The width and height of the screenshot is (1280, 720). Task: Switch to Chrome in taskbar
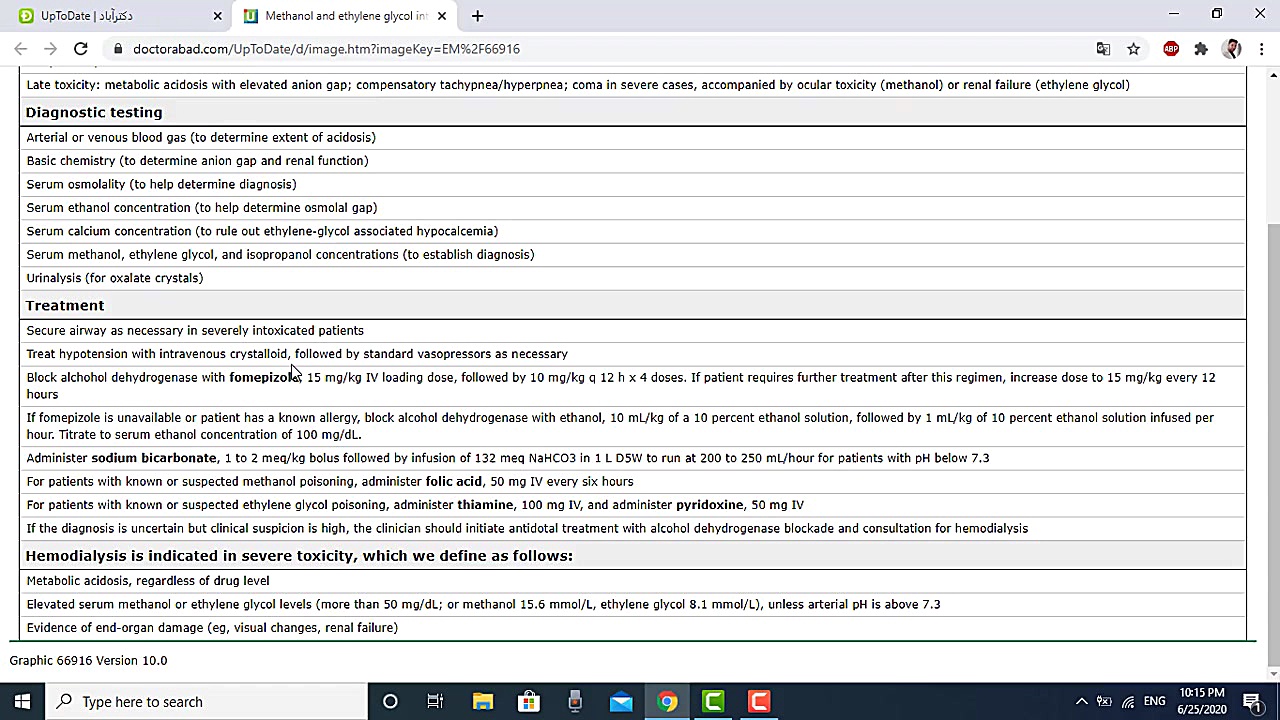(x=667, y=702)
